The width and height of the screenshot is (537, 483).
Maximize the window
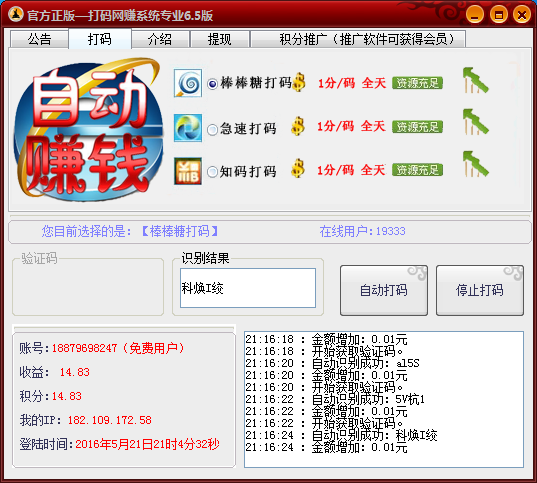tap(499, 15)
